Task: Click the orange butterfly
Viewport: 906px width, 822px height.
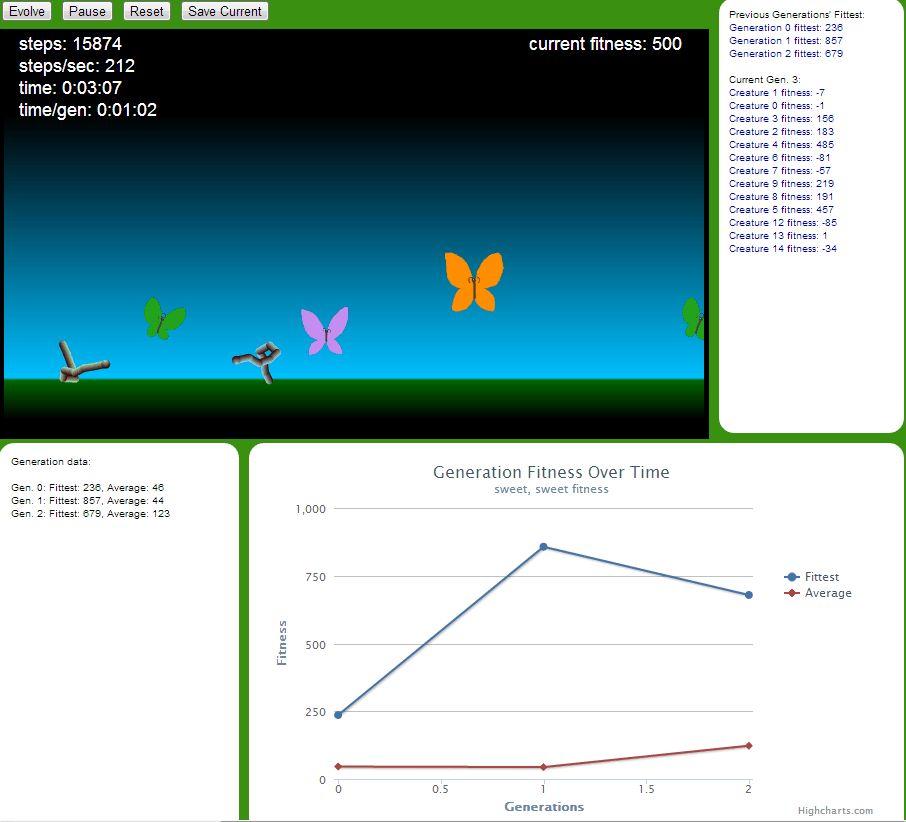Action: 474,282
